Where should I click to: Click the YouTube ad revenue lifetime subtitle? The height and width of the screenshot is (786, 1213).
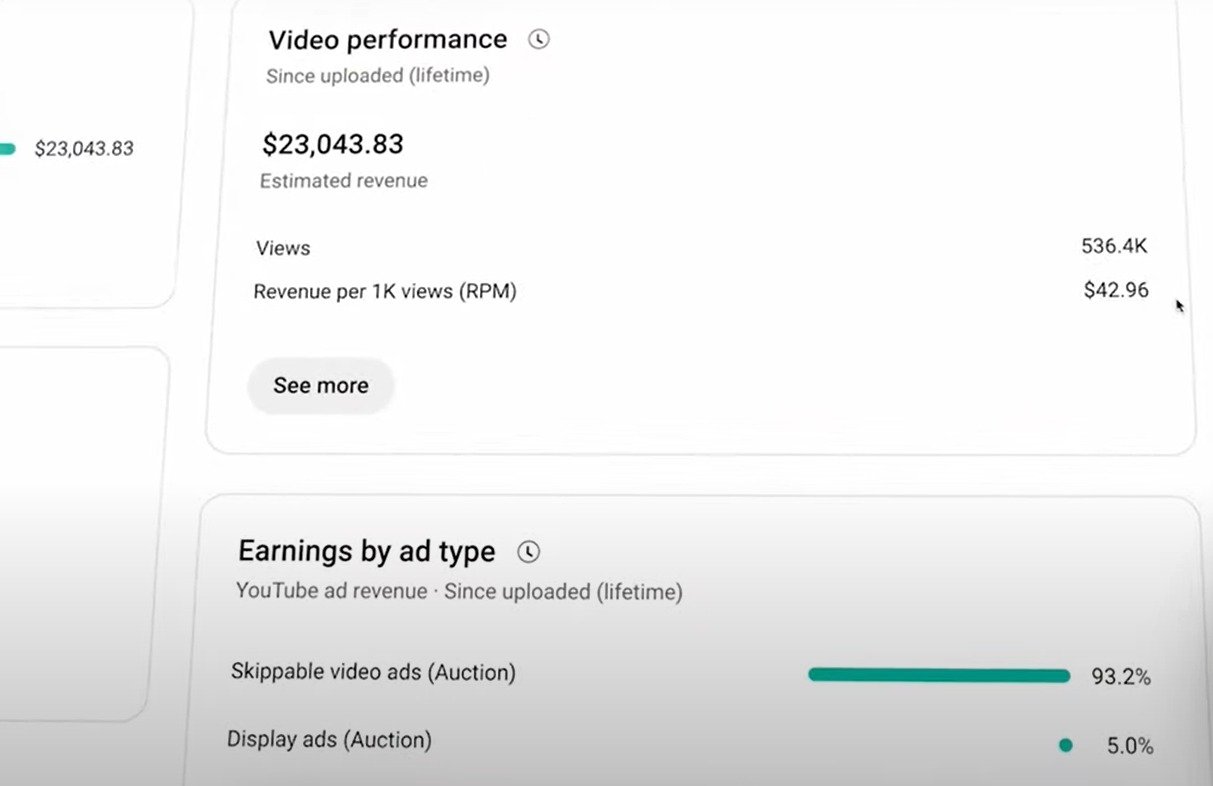tap(459, 592)
